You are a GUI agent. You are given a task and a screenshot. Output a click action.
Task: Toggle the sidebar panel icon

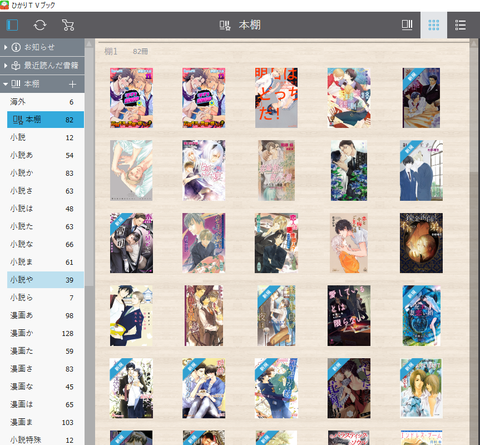12,25
